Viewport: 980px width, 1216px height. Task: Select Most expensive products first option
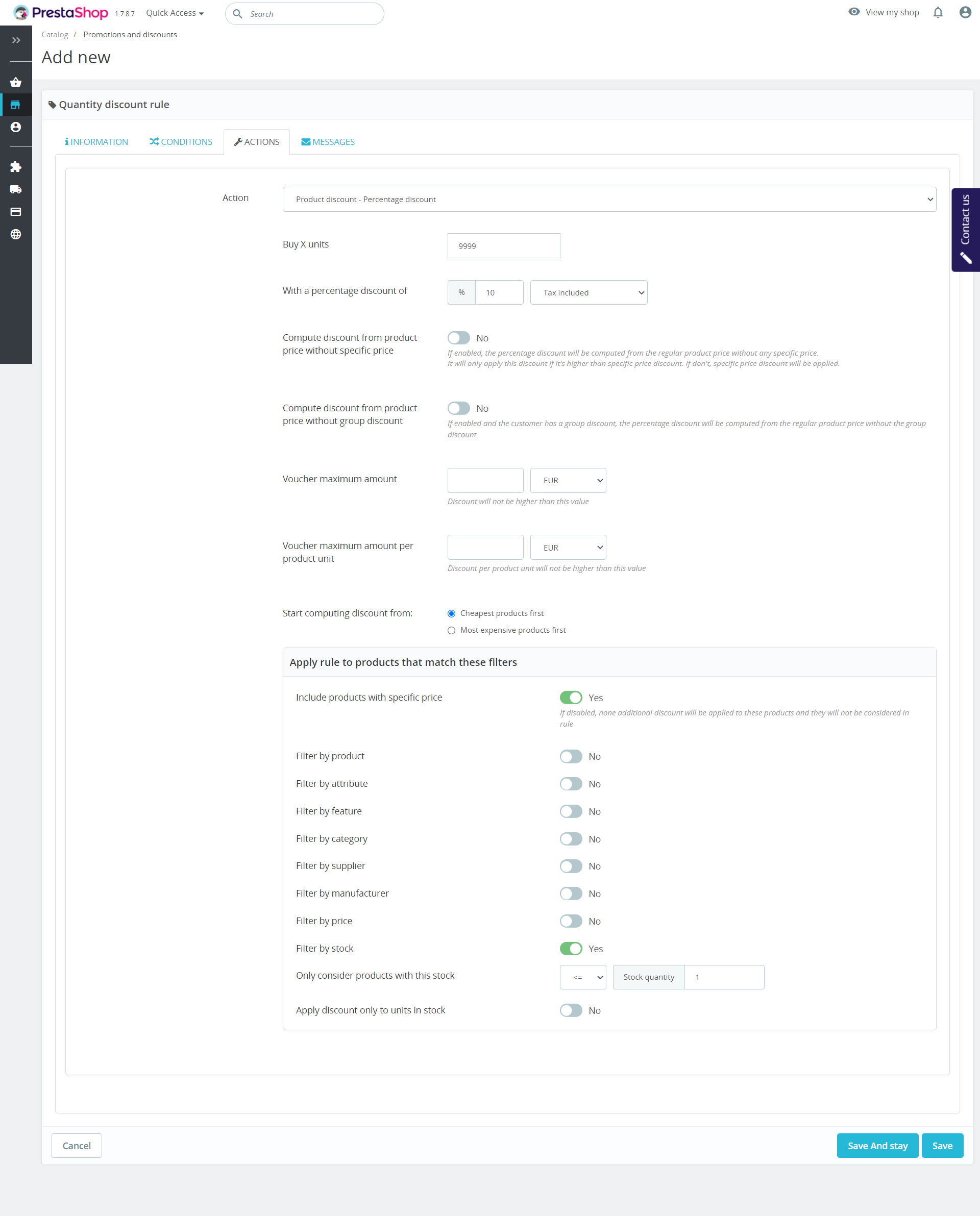451,630
